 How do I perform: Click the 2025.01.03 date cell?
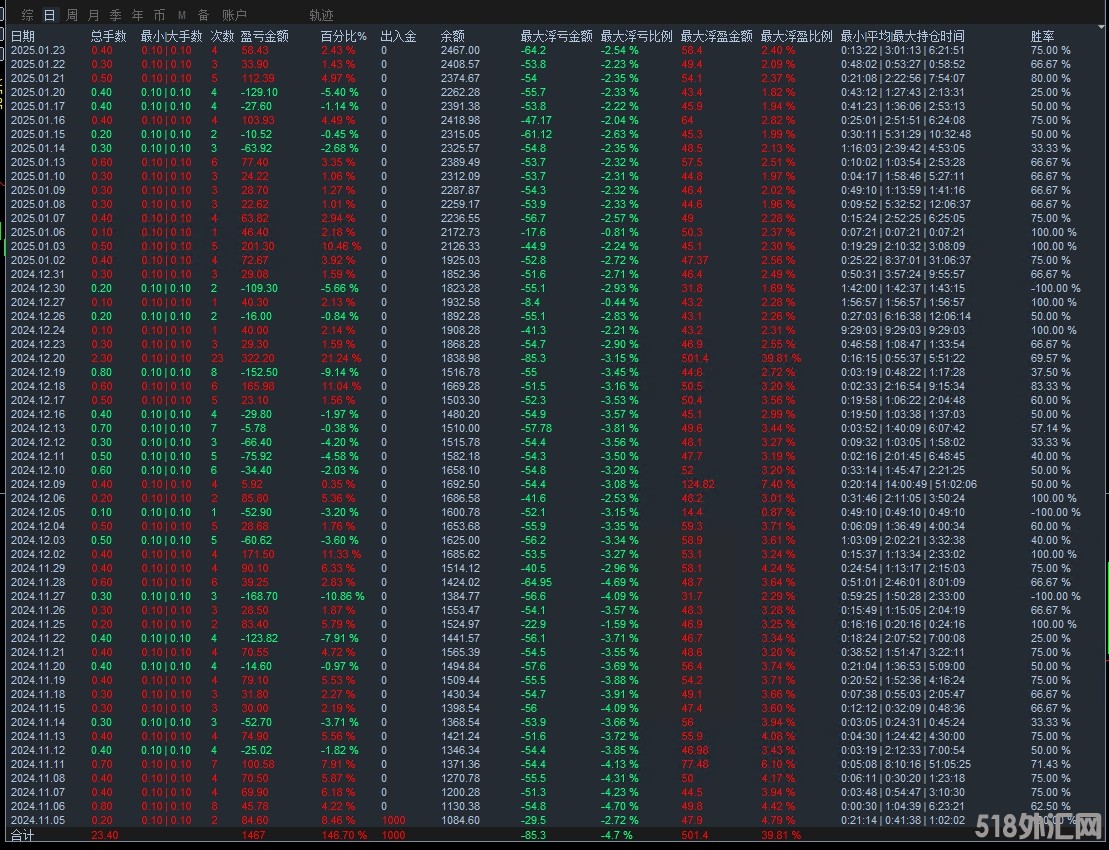tap(38, 246)
